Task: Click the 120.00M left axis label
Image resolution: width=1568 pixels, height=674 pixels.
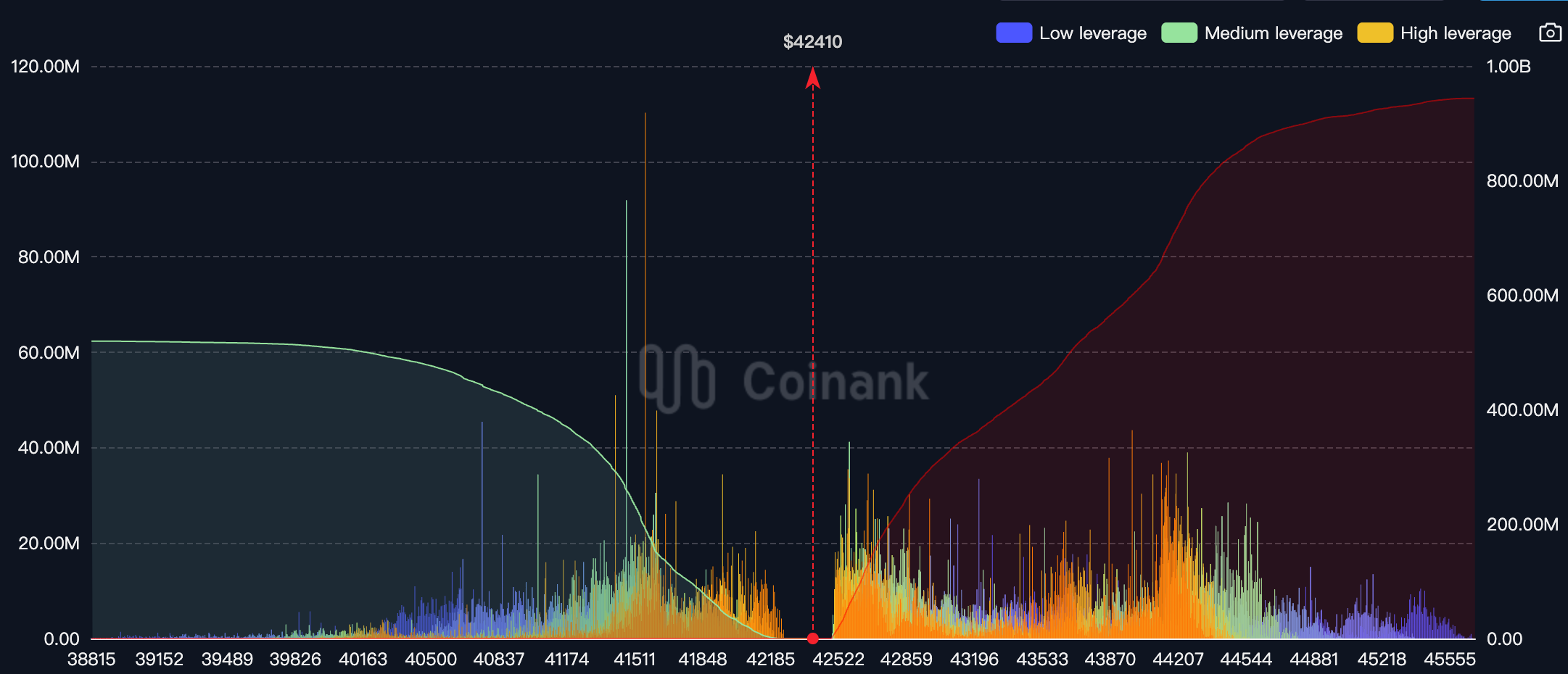Action: click(x=45, y=67)
